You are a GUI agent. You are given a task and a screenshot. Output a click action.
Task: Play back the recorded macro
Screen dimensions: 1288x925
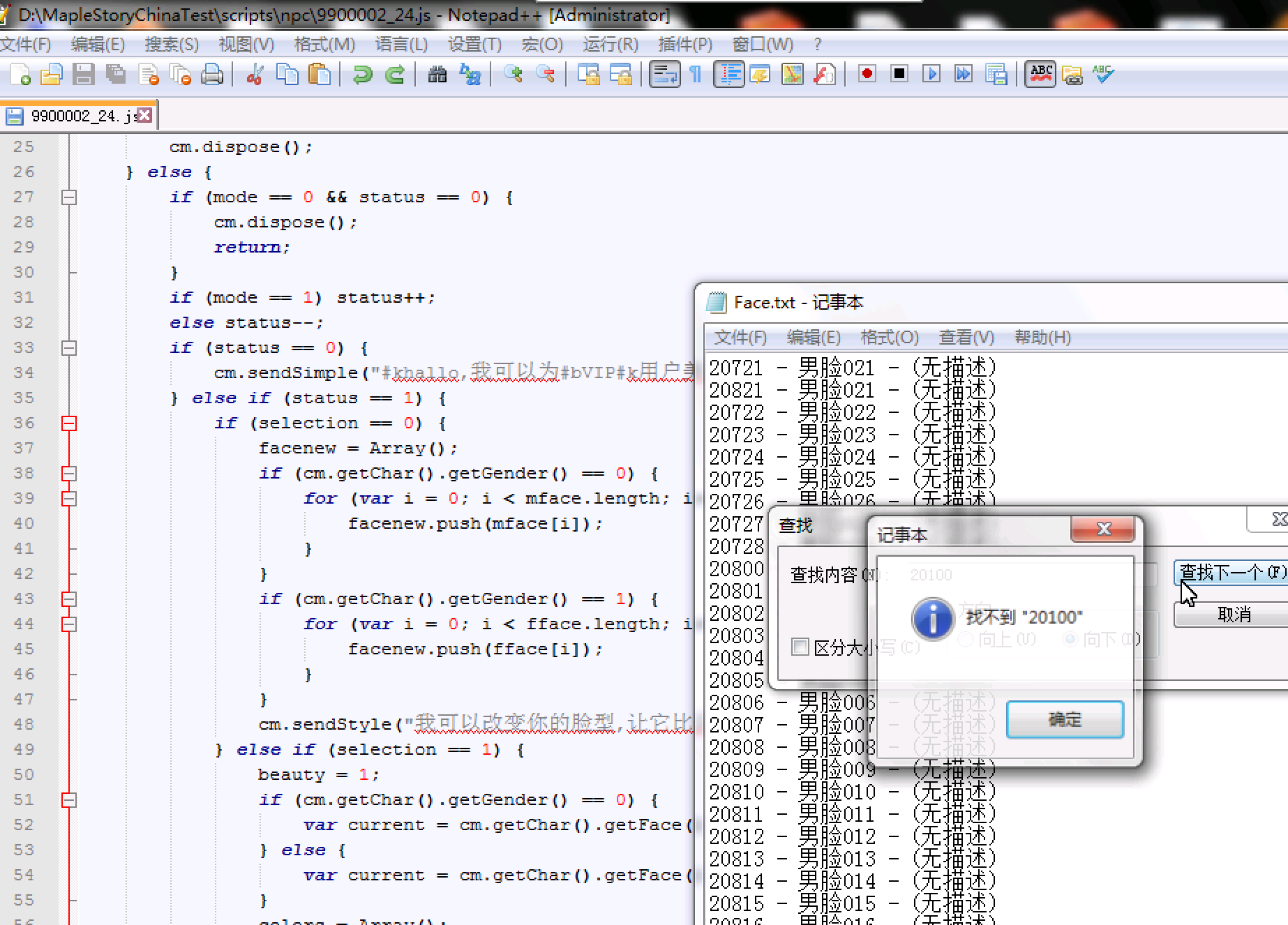pyautogui.click(x=931, y=74)
